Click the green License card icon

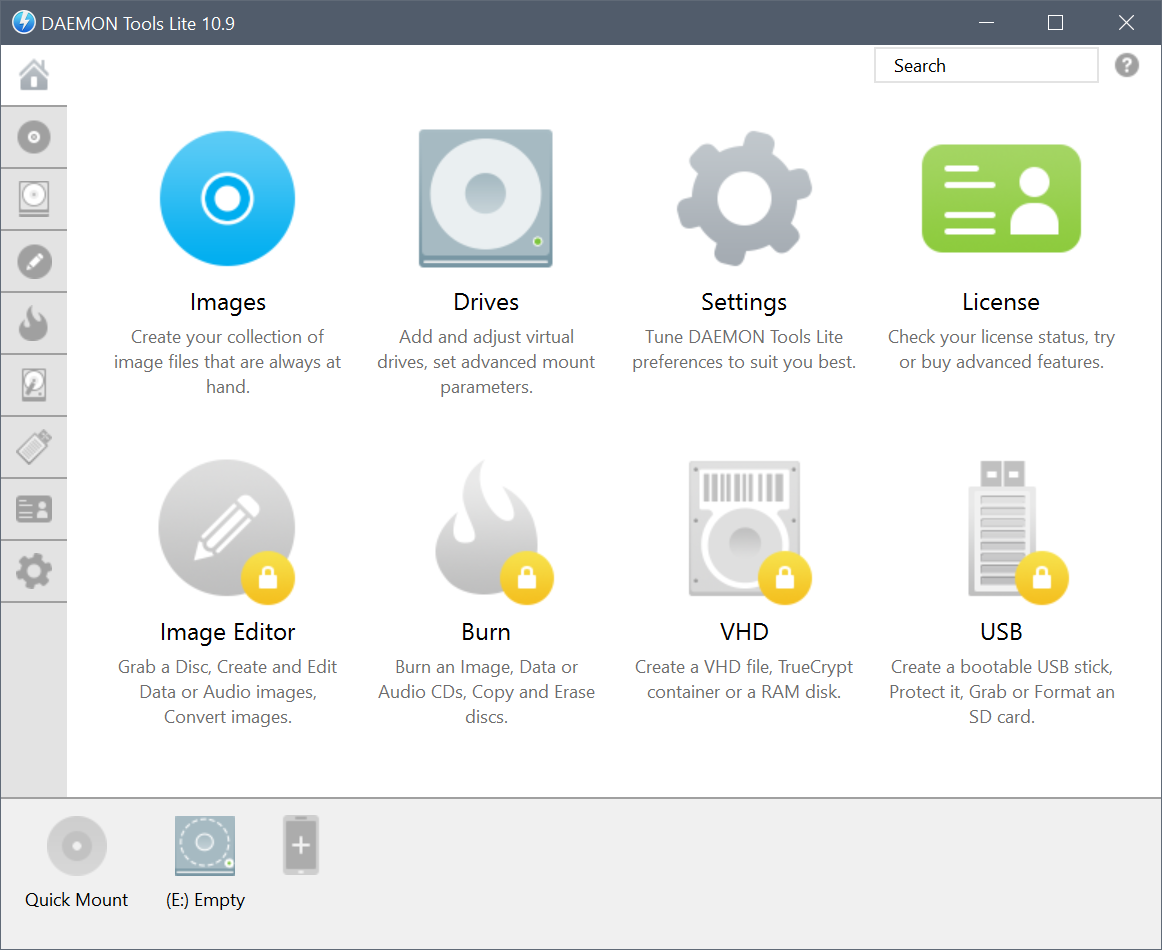tap(1001, 199)
